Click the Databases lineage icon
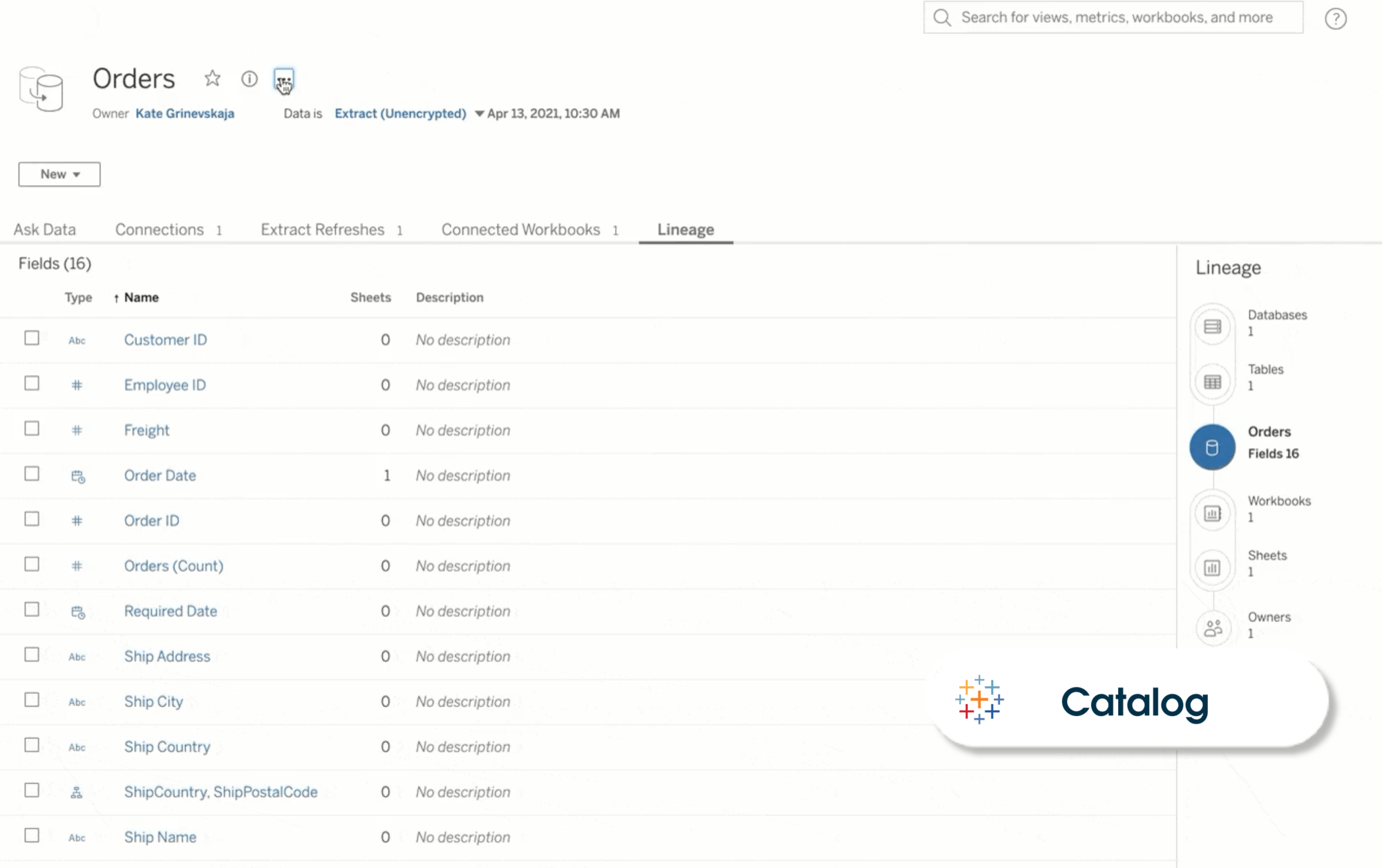The width and height of the screenshot is (1382, 868). pyautogui.click(x=1211, y=325)
